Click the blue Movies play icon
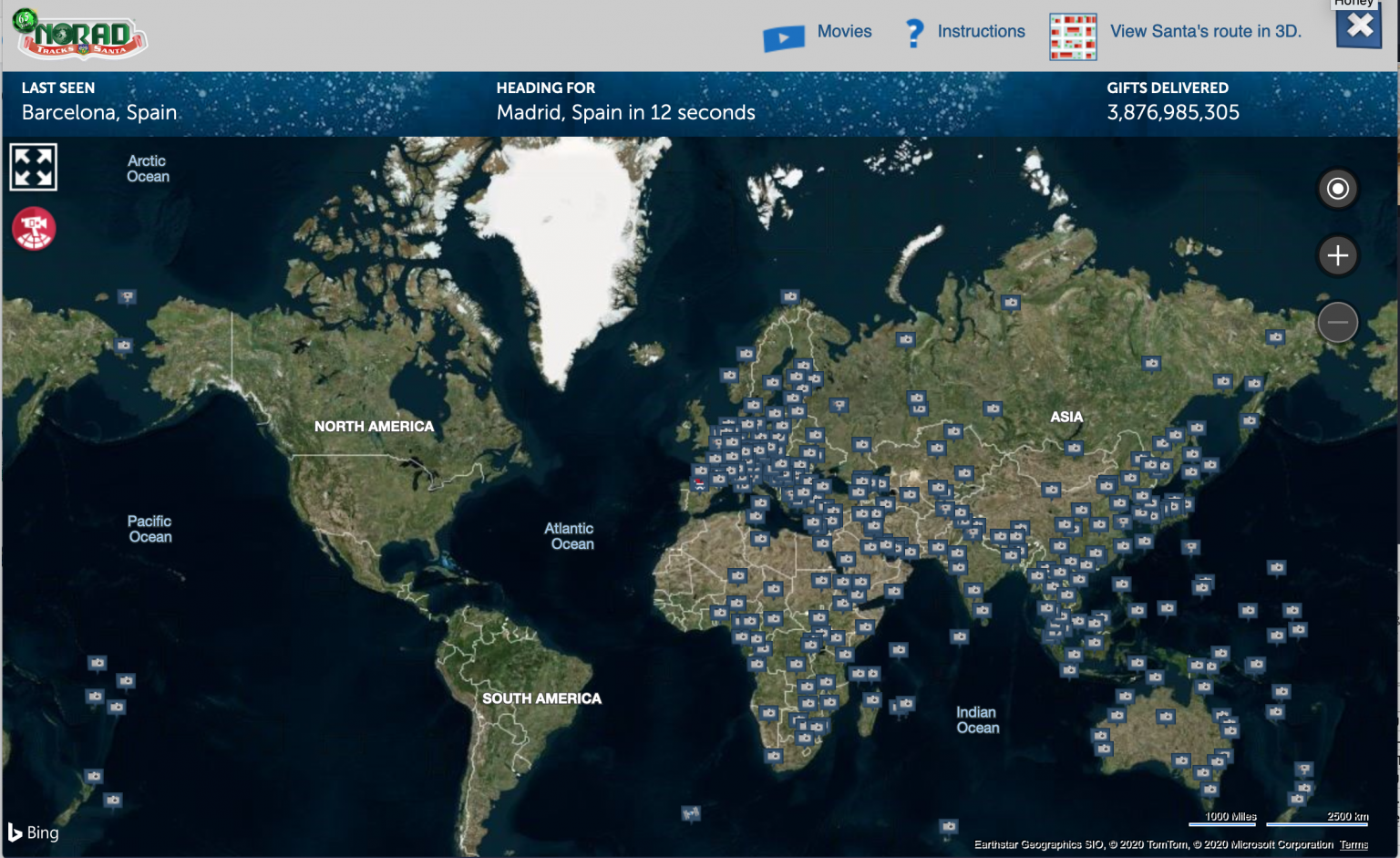 (782, 35)
